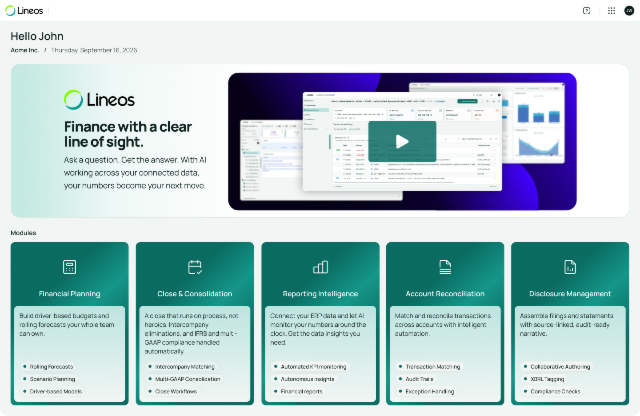The image size is (640, 416).
Task: Click the Financial Planning calculator icon
Action: (x=69, y=267)
